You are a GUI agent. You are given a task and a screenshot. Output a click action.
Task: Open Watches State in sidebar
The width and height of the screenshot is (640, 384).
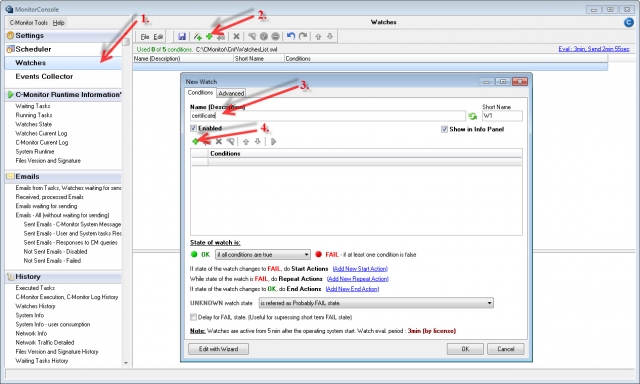pyautogui.click(x=33, y=124)
